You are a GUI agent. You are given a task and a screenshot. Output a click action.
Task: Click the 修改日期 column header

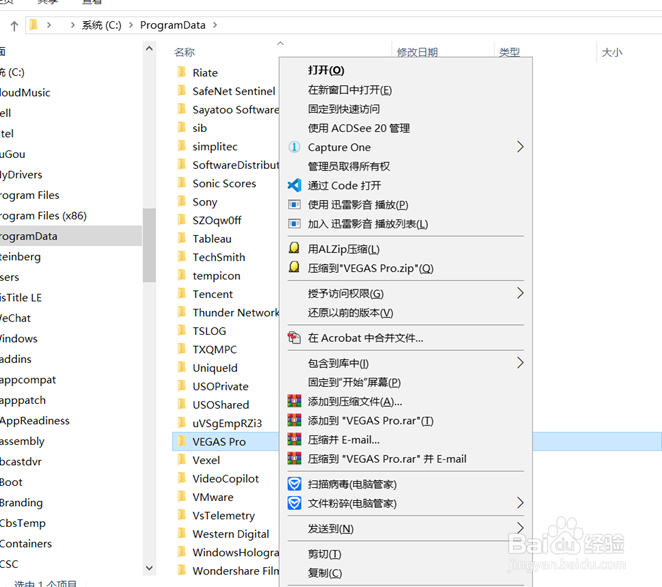[x=417, y=52]
